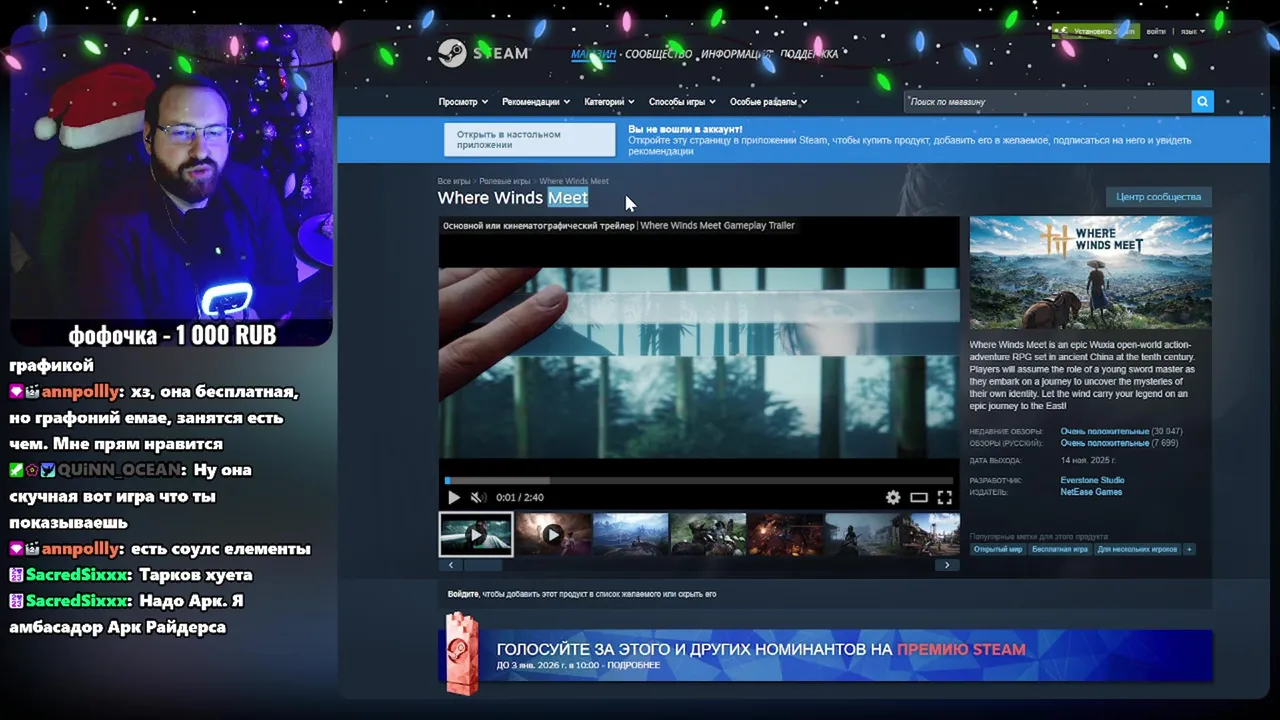The height and width of the screenshot is (720, 1280).
Task: Open the video player settings gear
Action: click(x=893, y=497)
